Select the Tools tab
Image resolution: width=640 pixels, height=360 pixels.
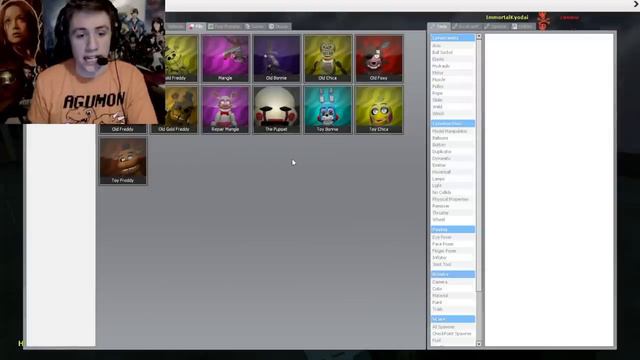(x=439, y=27)
